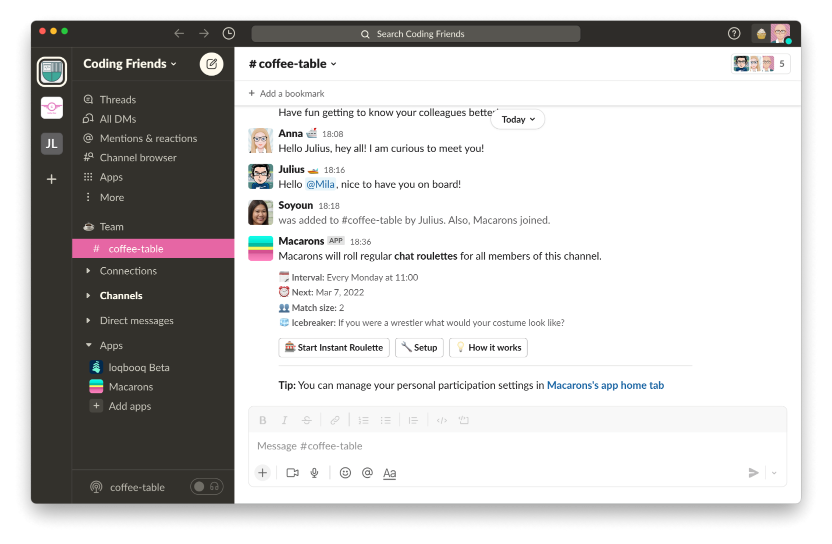Expand the Connections section
This screenshot has height=544, width=832.
[x=88, y=271]
